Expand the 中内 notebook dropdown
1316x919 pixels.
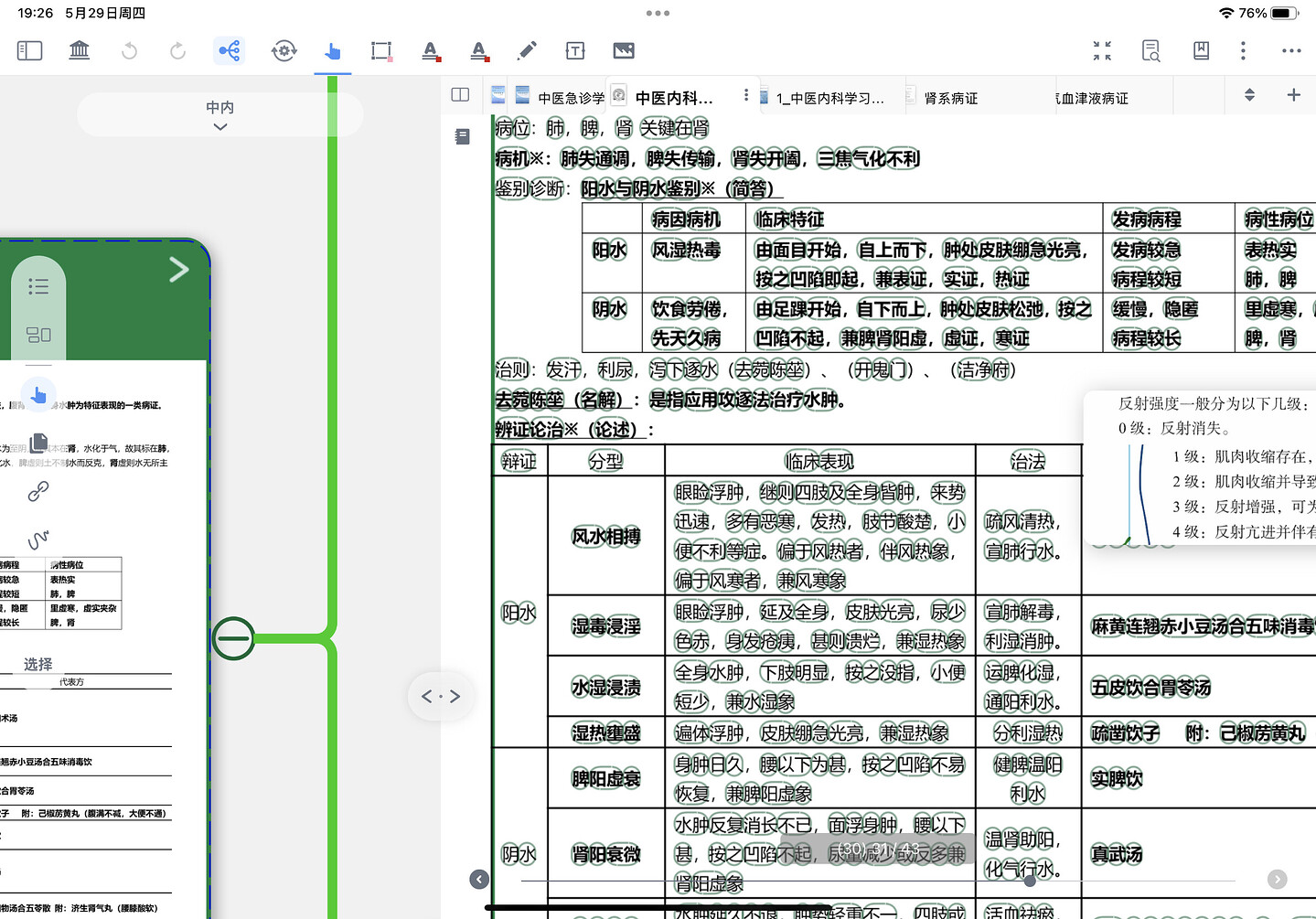pos(220,115)
